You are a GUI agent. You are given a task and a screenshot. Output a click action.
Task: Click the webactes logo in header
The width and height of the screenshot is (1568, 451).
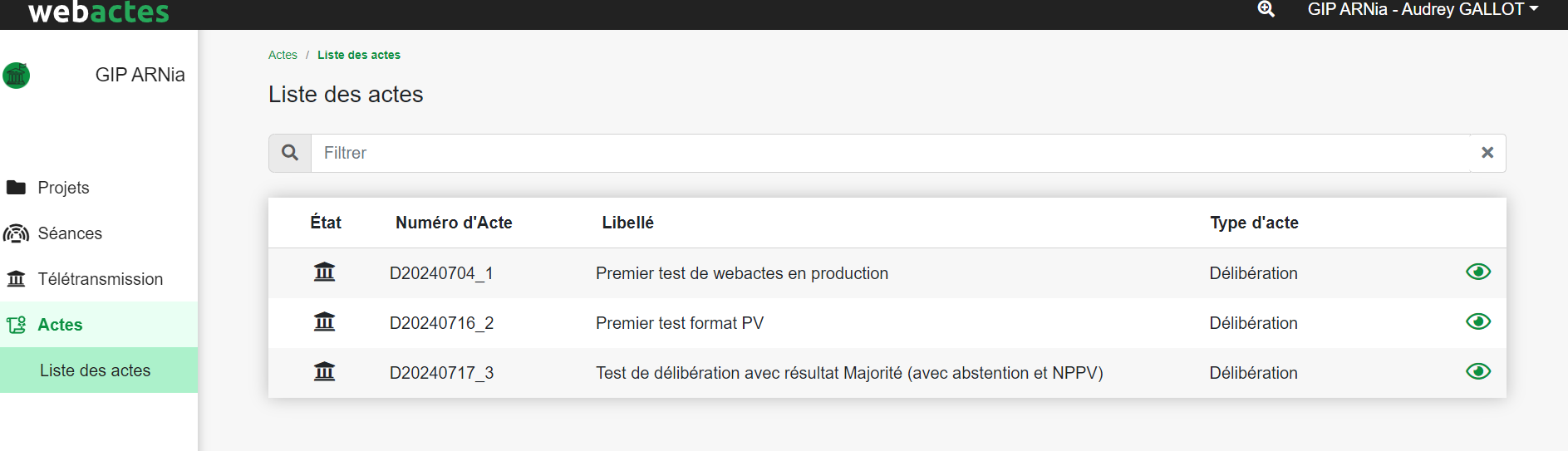point(98,12)
